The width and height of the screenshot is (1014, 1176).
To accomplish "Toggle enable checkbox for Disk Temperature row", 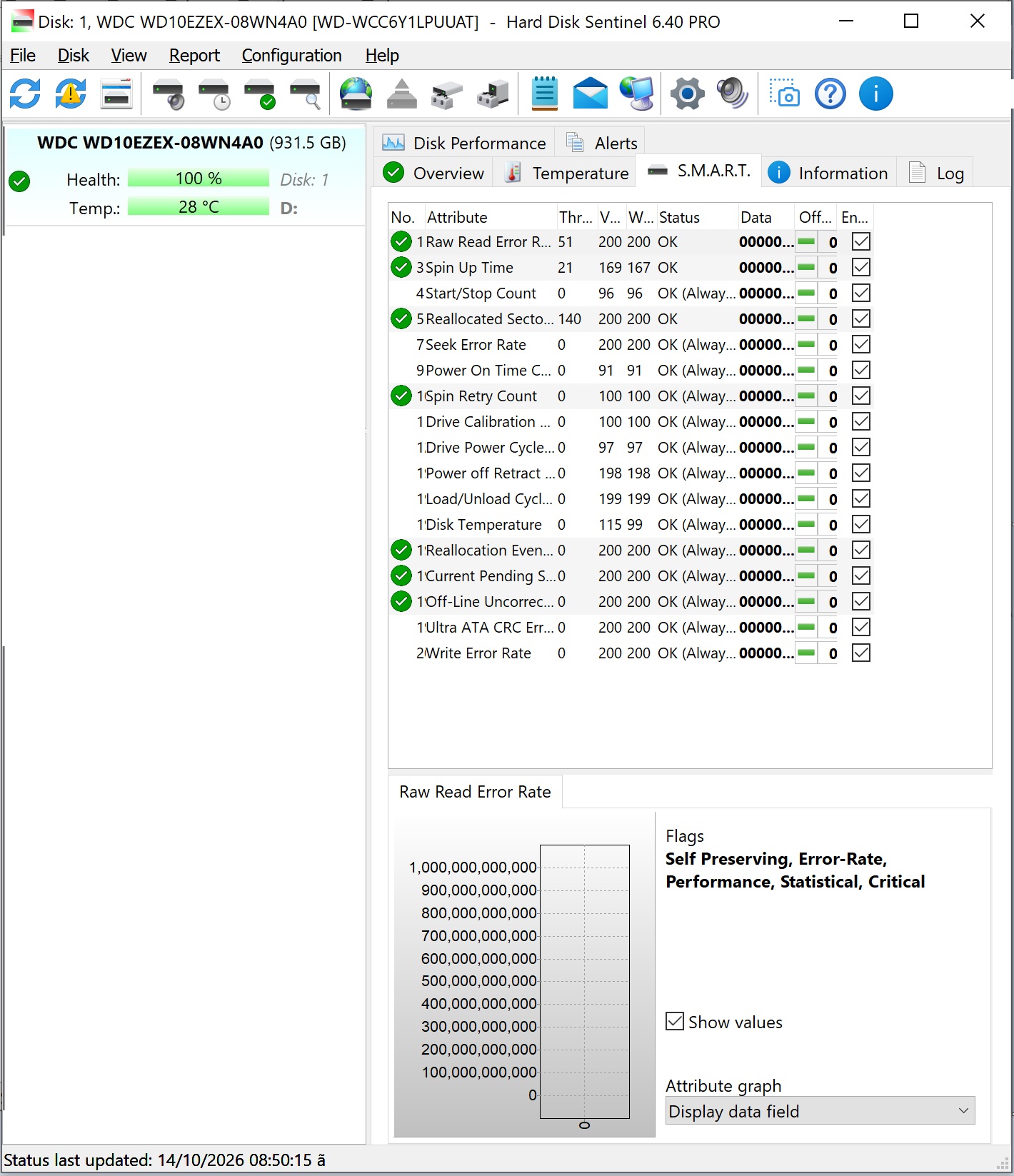I will [x=861, y=525].
